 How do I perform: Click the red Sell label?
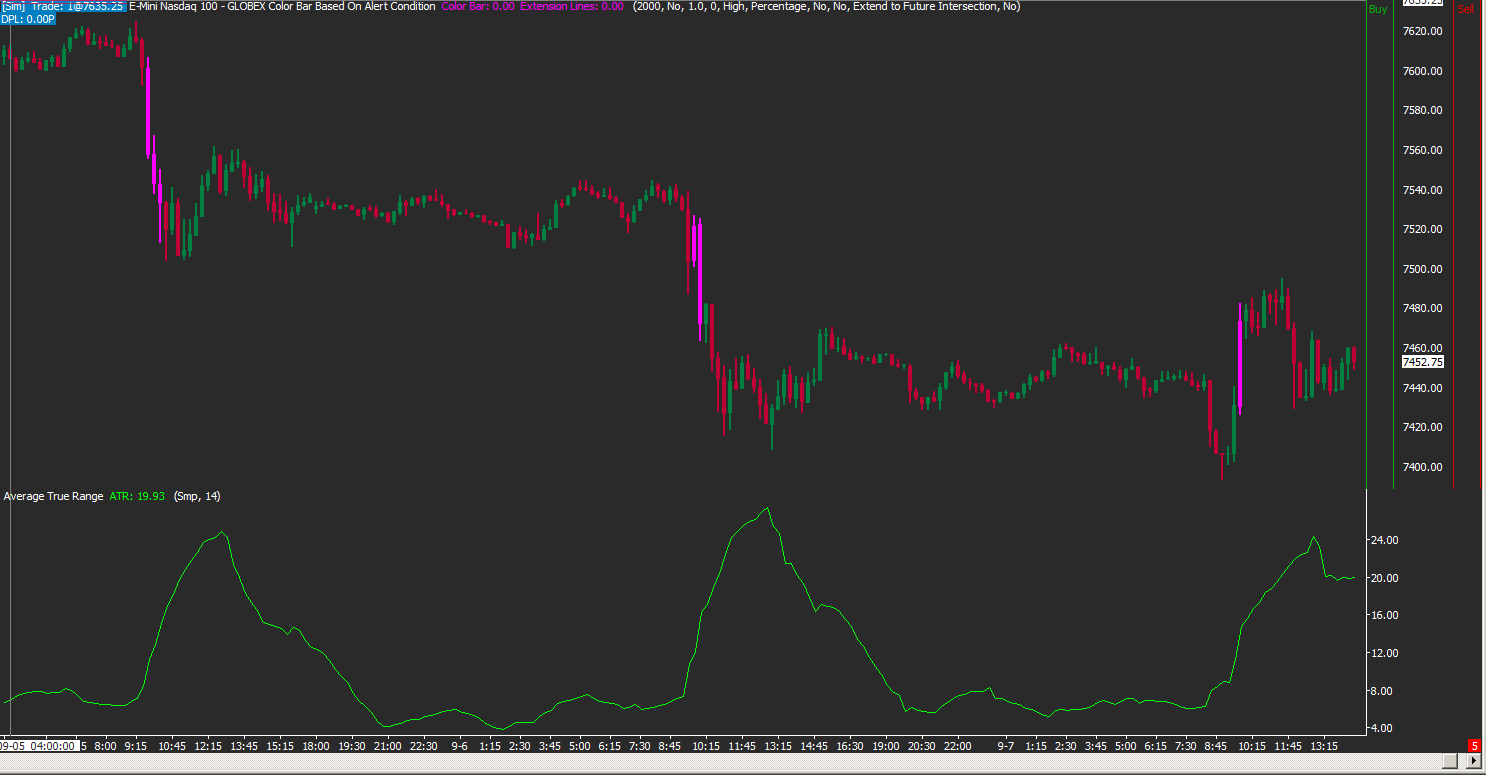1465,9
